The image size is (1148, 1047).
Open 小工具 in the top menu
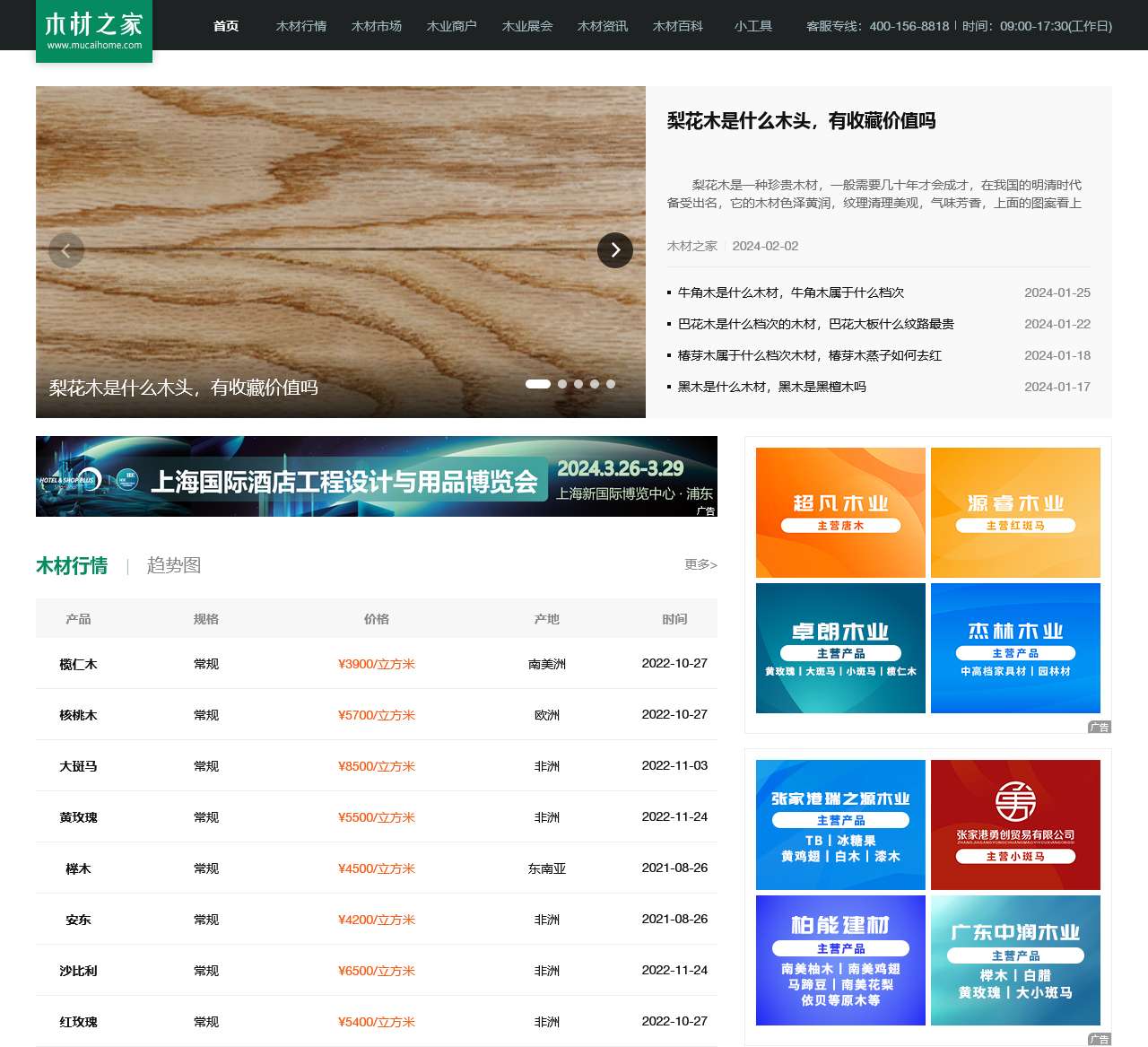click(753, 26)
